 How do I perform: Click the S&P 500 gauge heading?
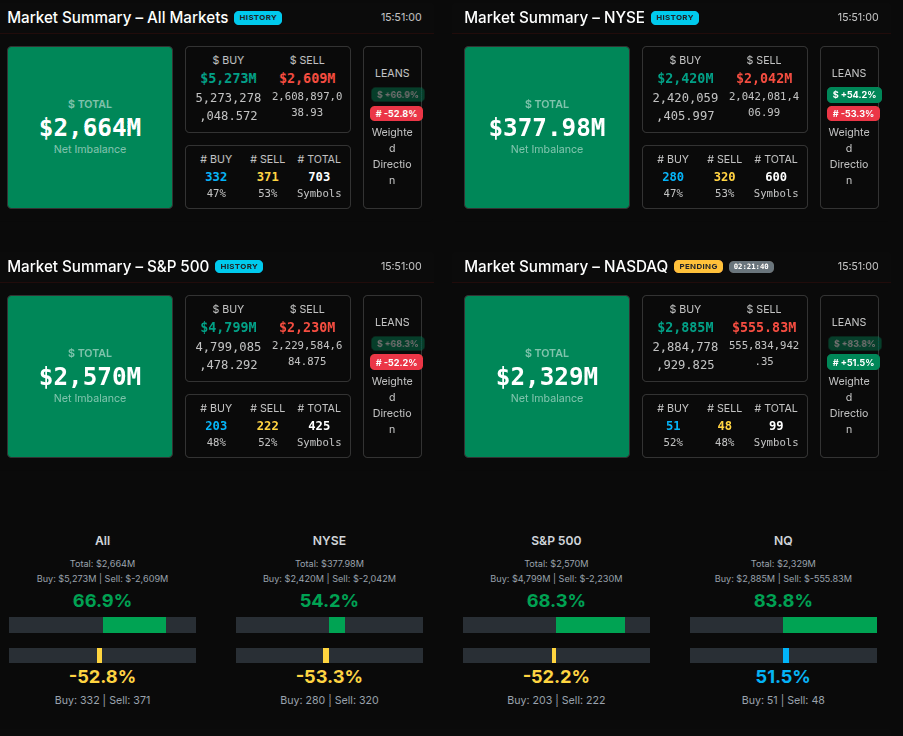pyautogui.click(x=556, y=540)
